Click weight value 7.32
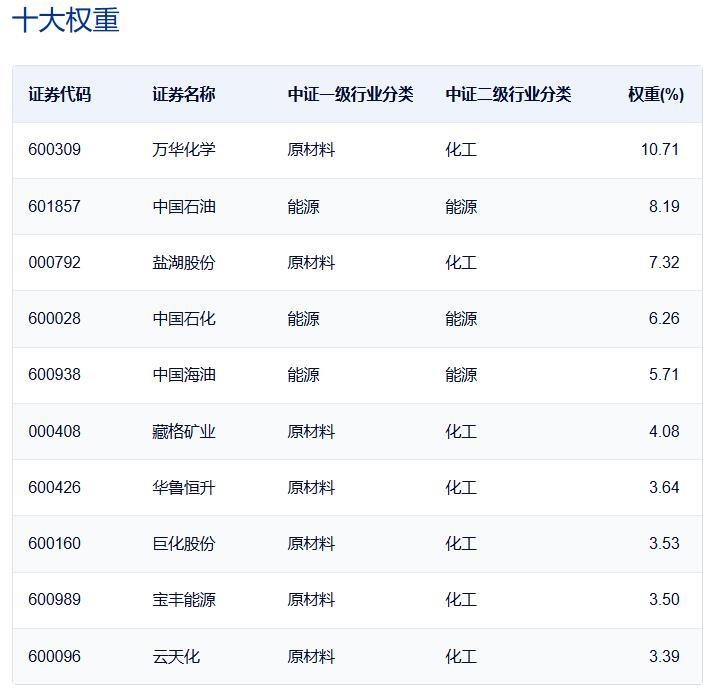The height and width of the screenshot is (692, 720). coord(664,262)
